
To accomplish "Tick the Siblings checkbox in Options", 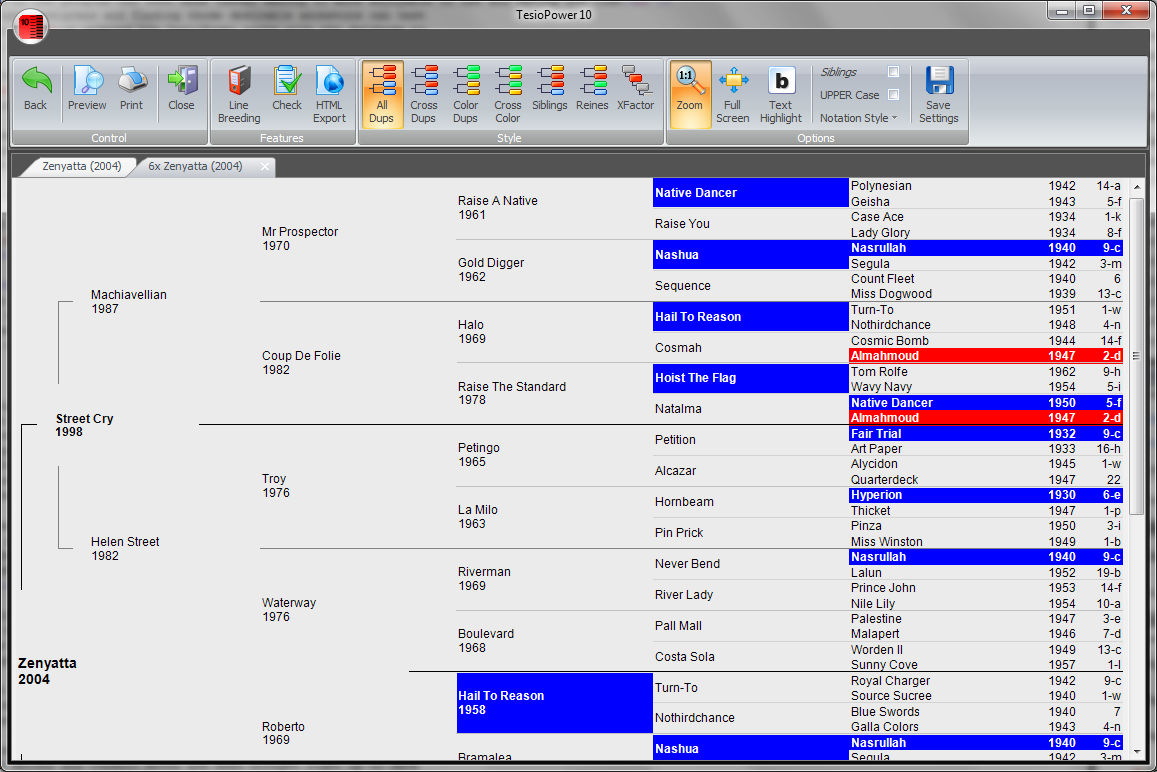I will click(894, 72).
